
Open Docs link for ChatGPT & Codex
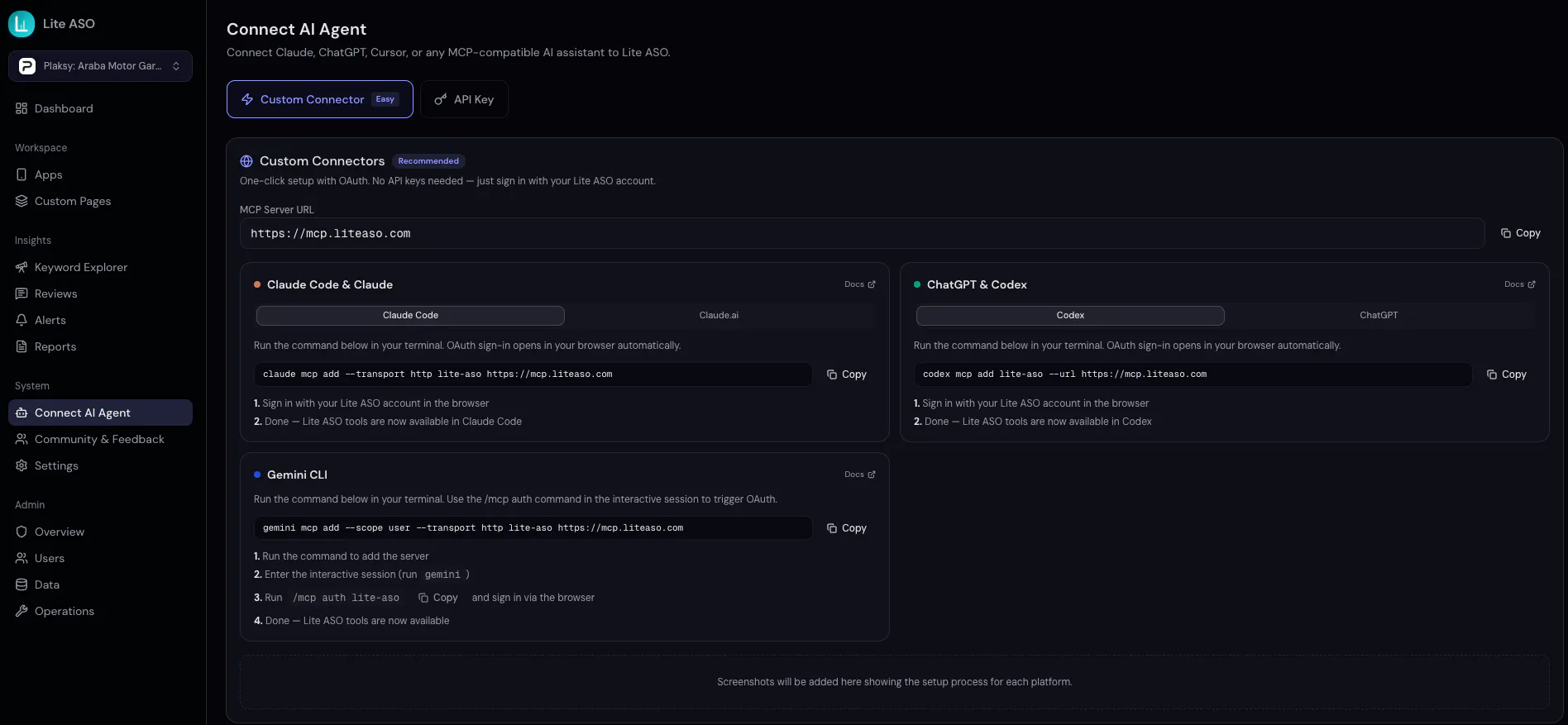(x=1520, y=284)
